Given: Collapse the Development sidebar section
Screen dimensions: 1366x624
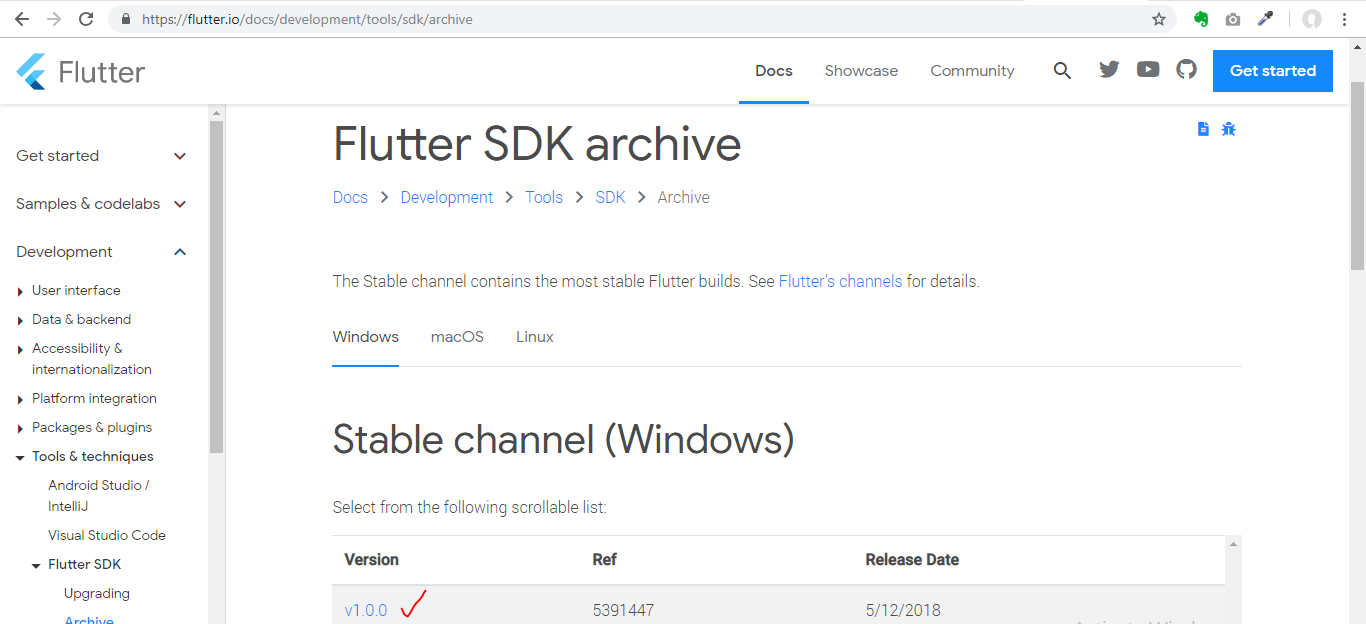Looking at the screenshot, I should pyautogui.click(x=101, y=252).
